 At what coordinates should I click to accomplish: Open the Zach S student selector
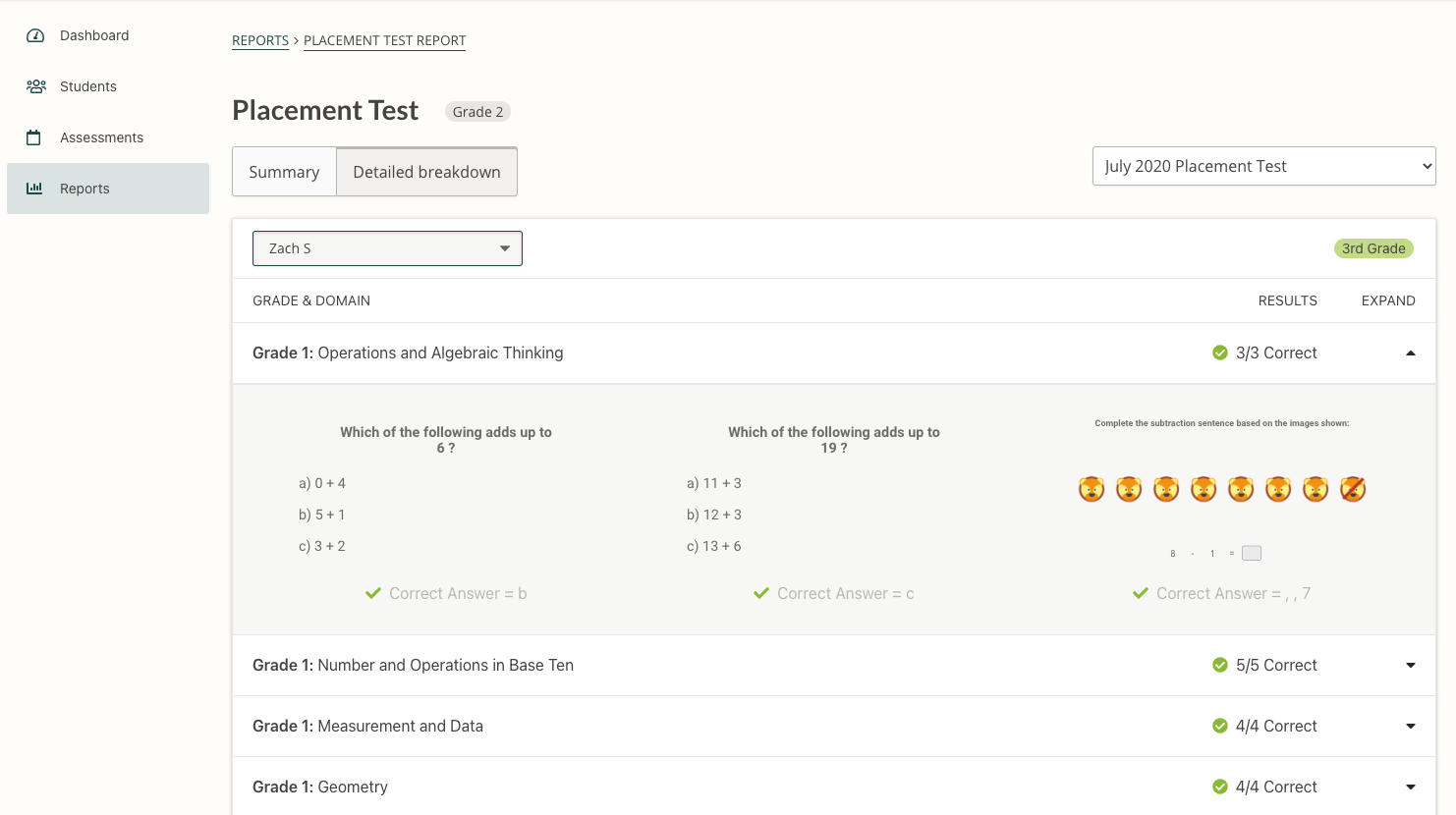click(386, 247)
